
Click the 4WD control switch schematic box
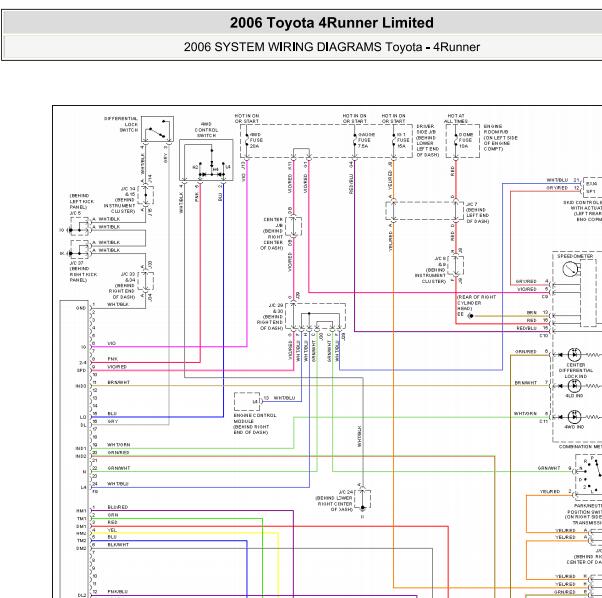tap(206, 160)
